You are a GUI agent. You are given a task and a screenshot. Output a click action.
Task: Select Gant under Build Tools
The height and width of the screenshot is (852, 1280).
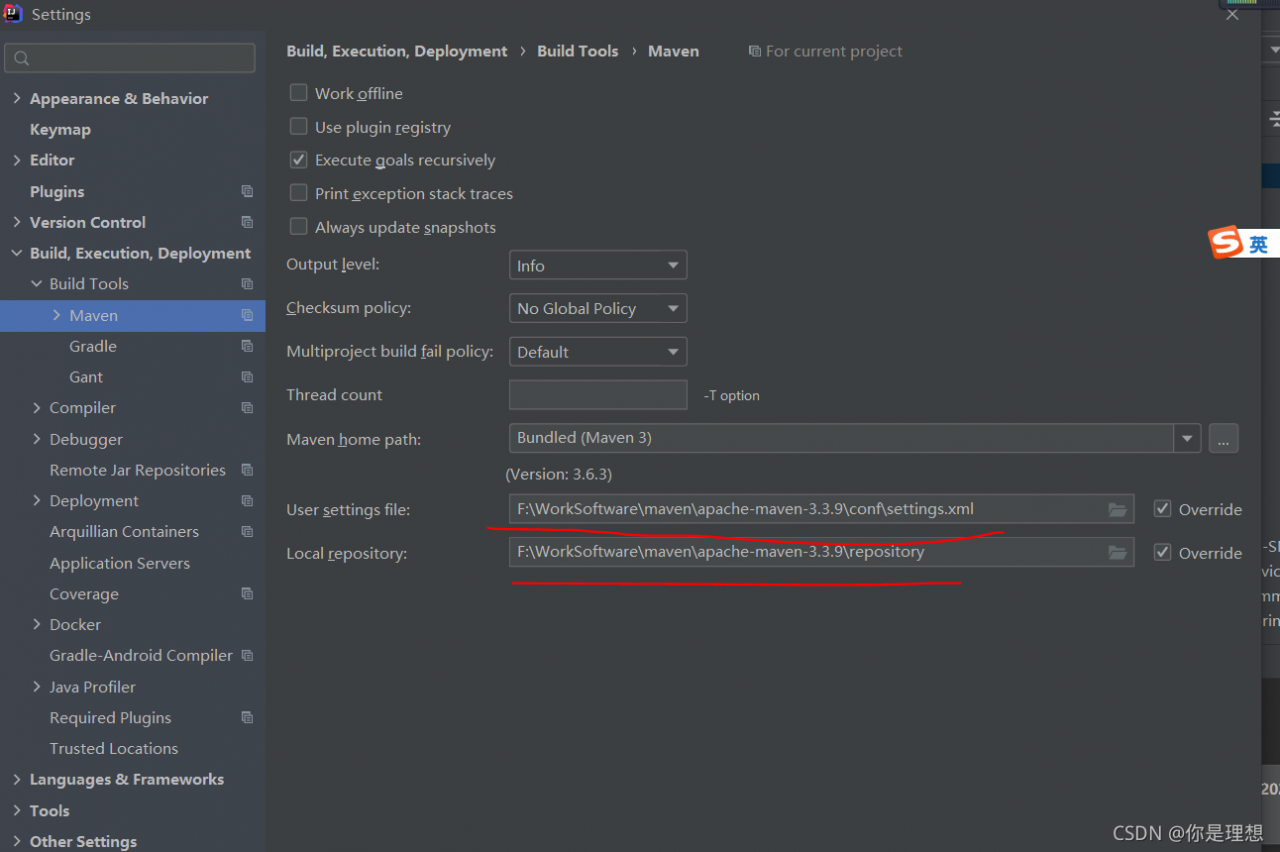click(86, 377)
